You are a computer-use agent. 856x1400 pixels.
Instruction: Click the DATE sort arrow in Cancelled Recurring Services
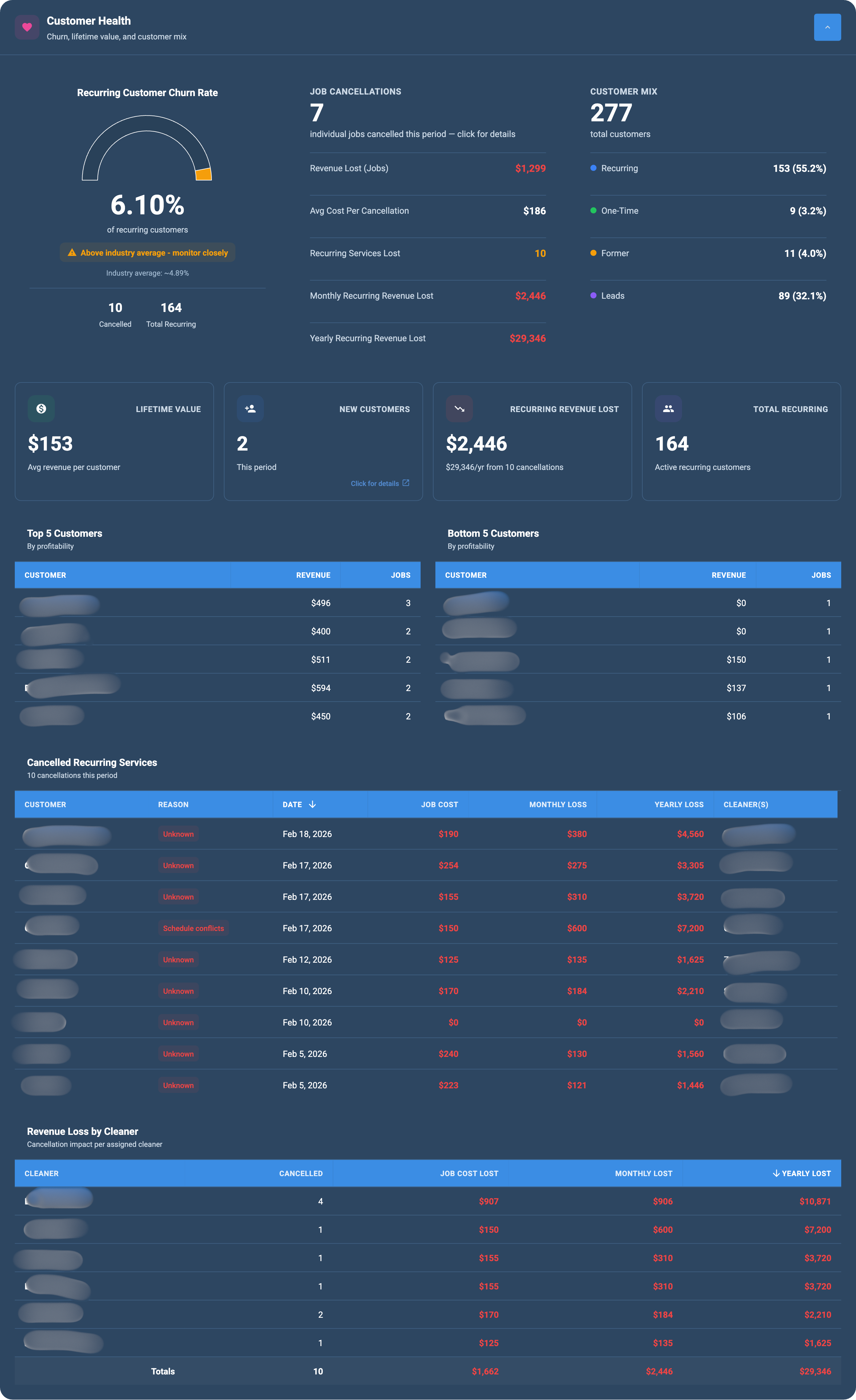pos(313,804)
